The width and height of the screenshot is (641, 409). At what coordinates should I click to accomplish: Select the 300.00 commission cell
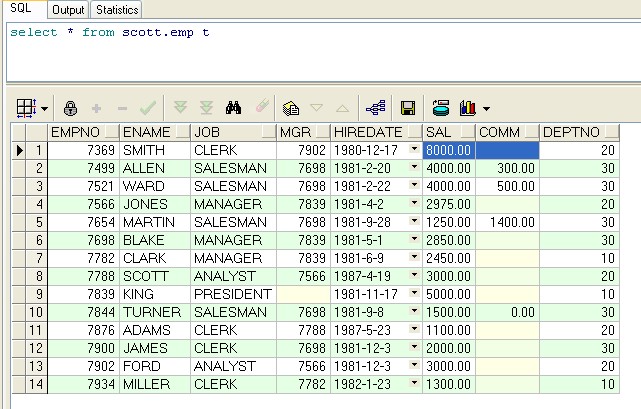(x=507, y=168)
